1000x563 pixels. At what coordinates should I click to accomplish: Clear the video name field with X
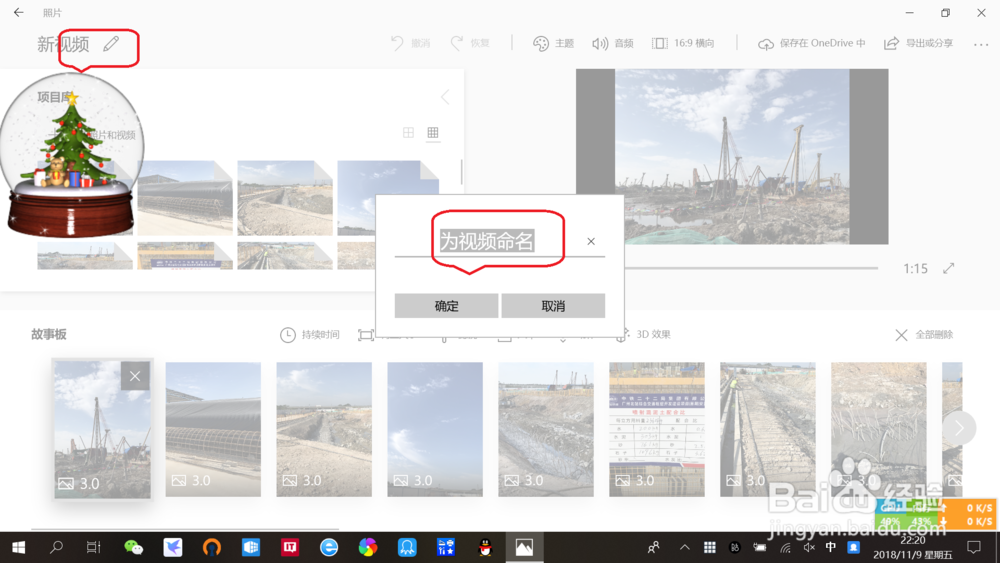pyautogui.click(x=591, y=241)
